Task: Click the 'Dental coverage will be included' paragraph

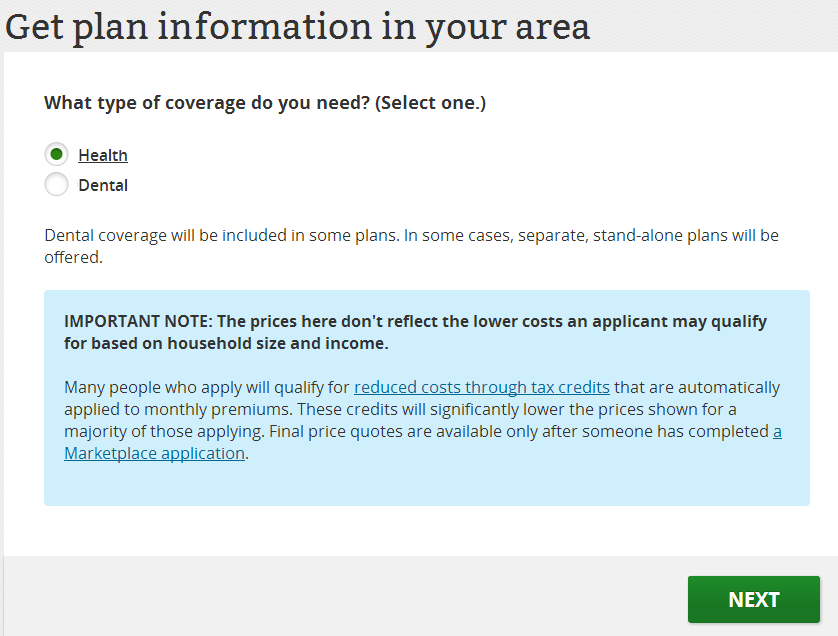Action: click(x=411, y=246)
